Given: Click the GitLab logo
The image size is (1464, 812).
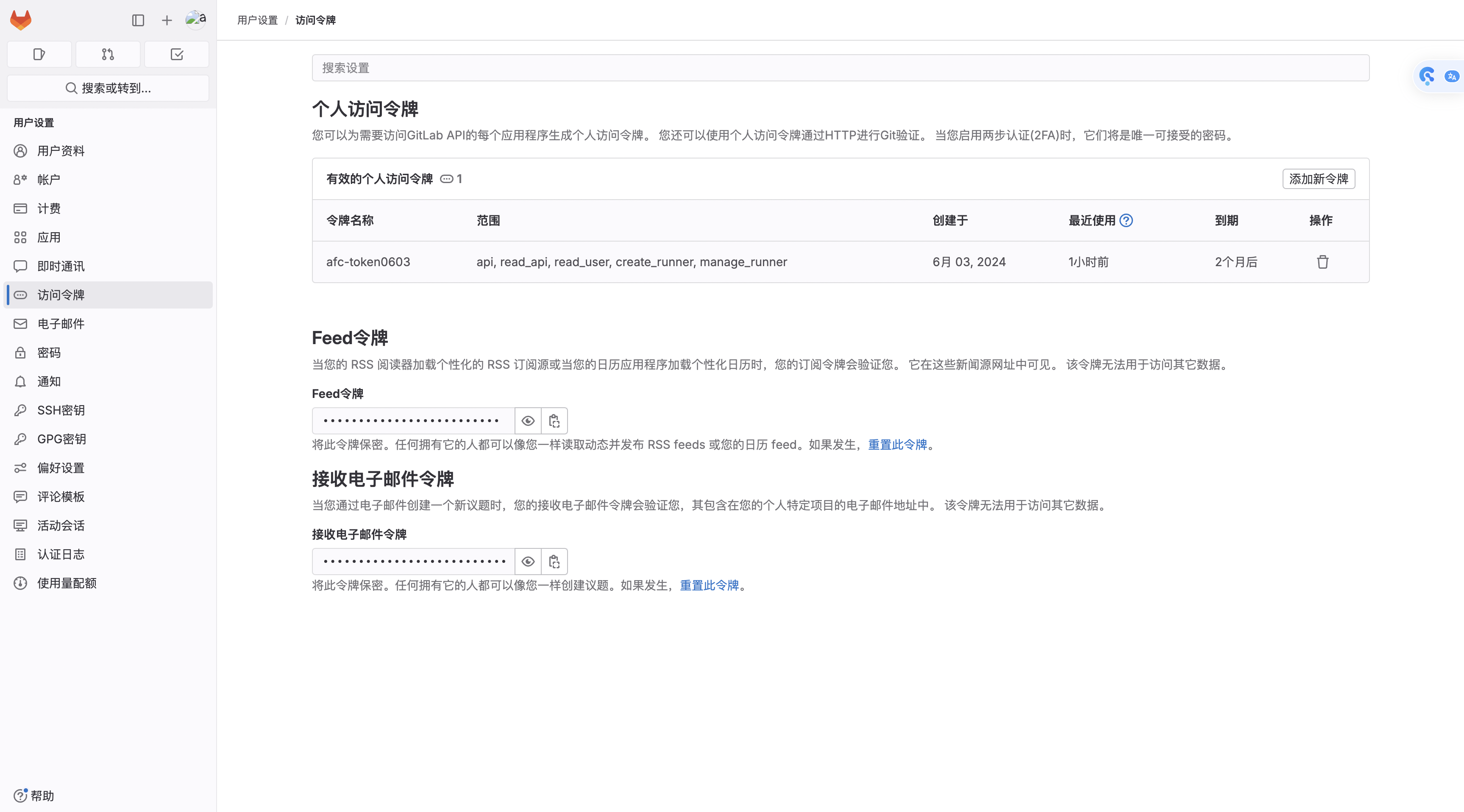Looking at the screenshot, I should (x=20, y=20).
